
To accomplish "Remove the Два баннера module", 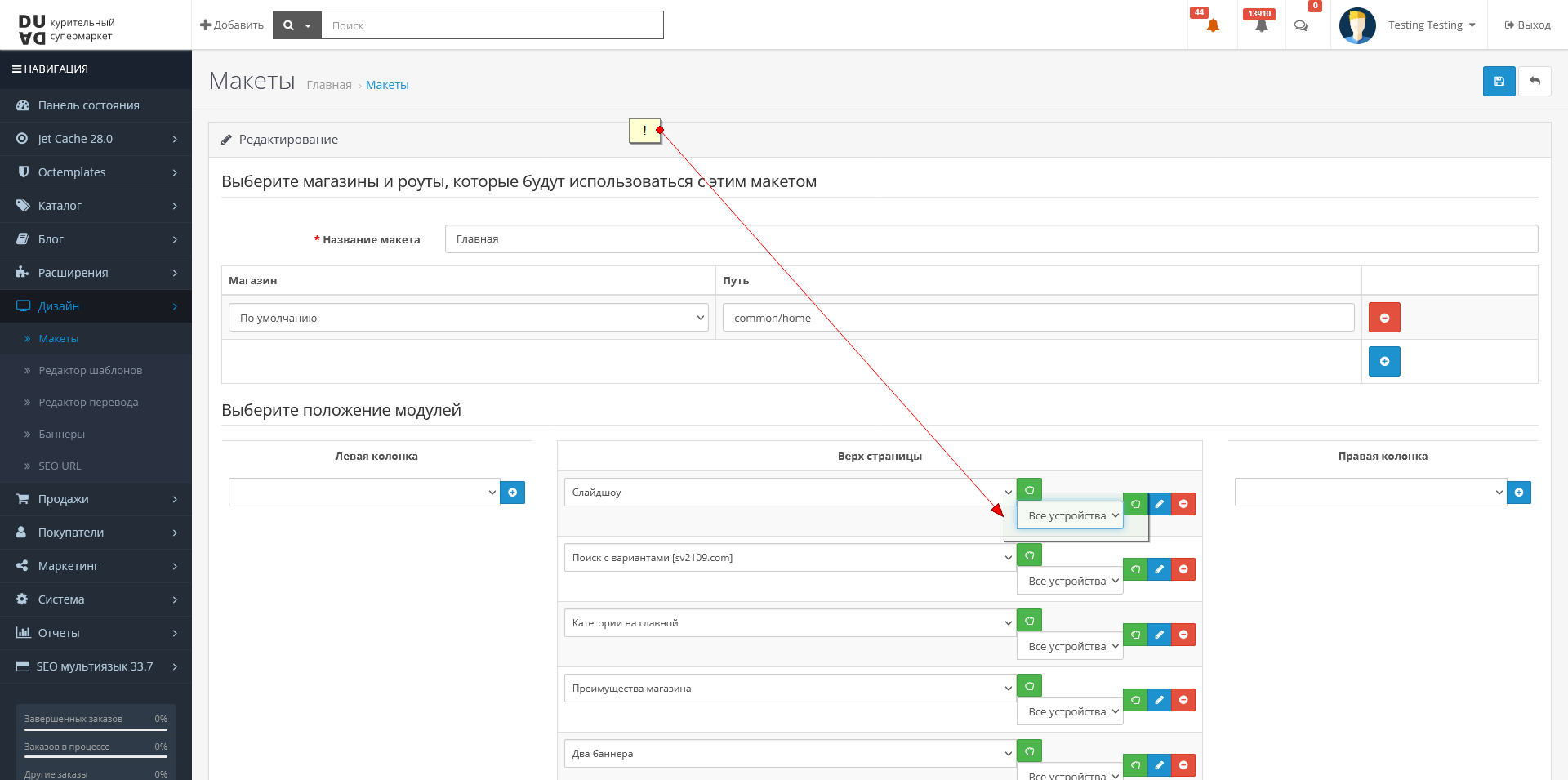I will click(1183, 765).
